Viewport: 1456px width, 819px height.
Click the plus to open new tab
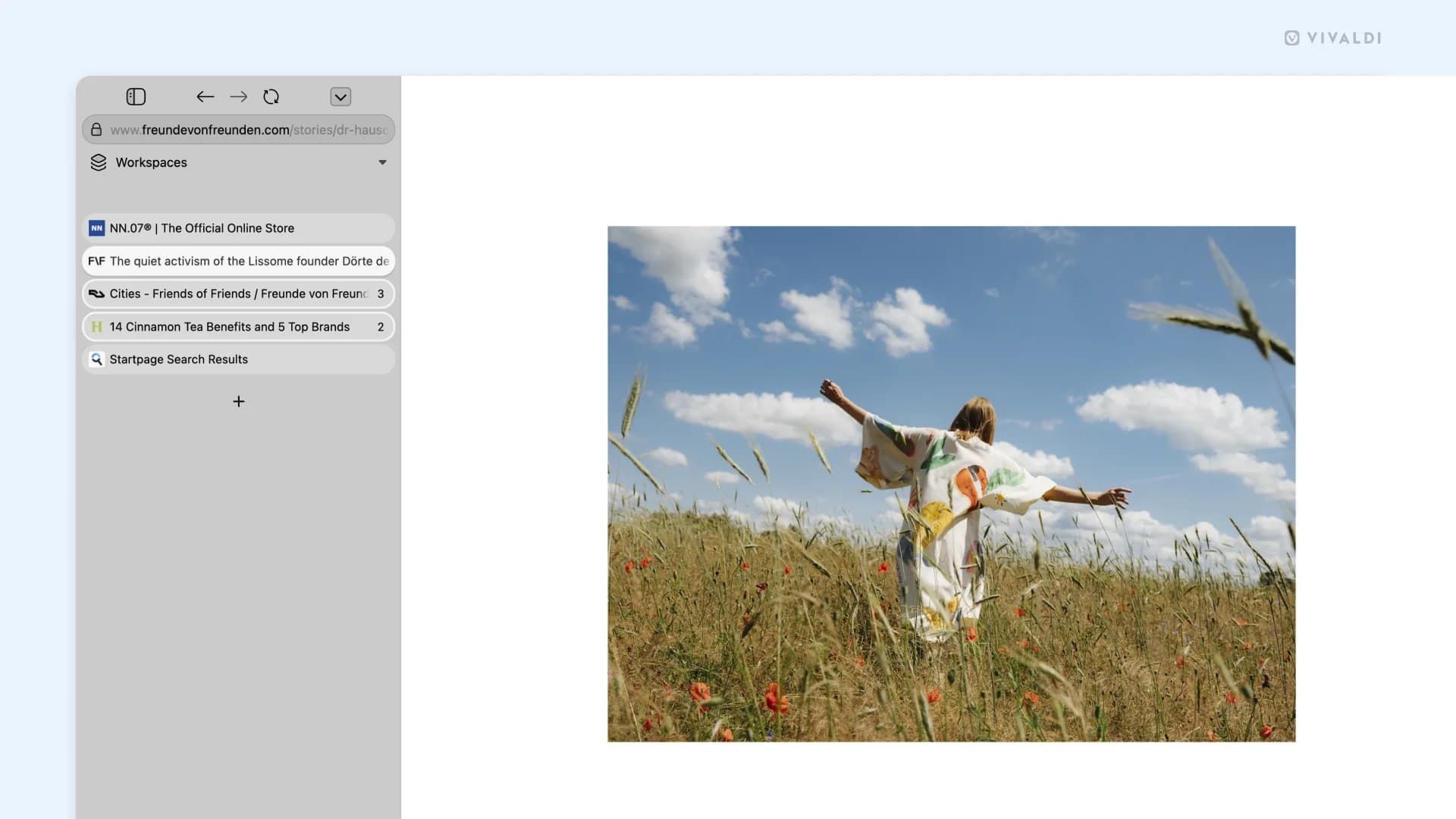pos(238,401)
